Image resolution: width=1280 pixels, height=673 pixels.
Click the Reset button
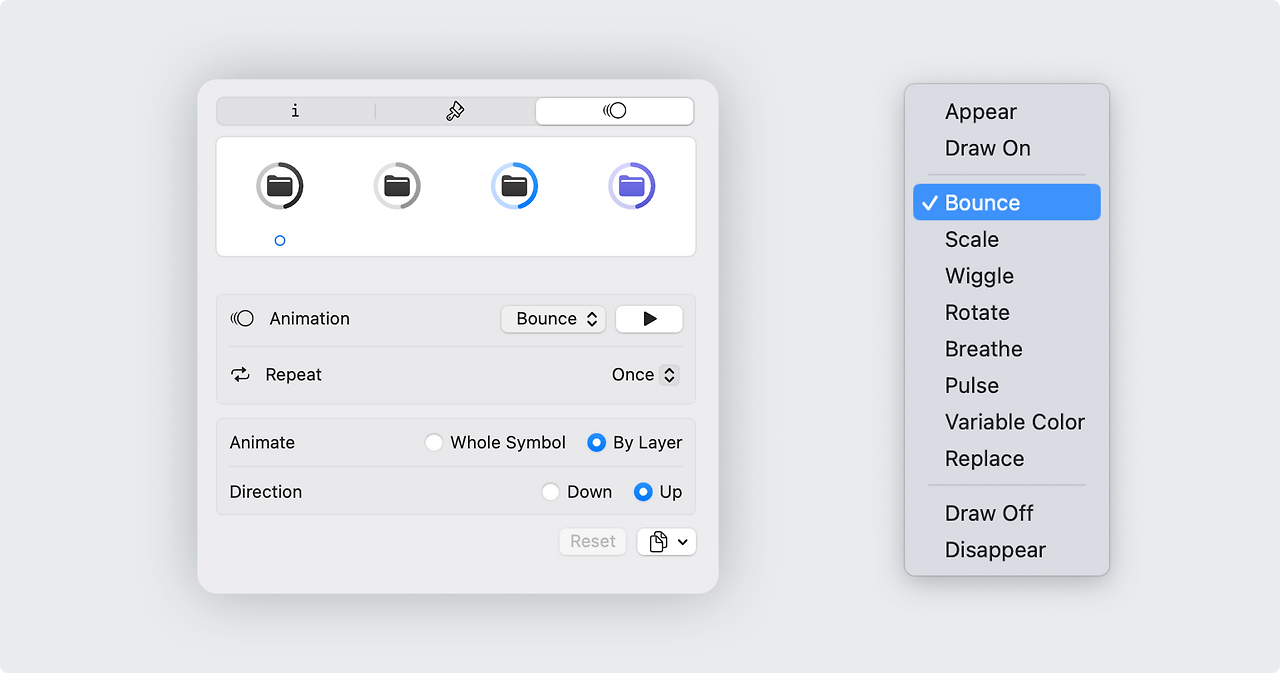pyautogui.click(x=593, y=542)
